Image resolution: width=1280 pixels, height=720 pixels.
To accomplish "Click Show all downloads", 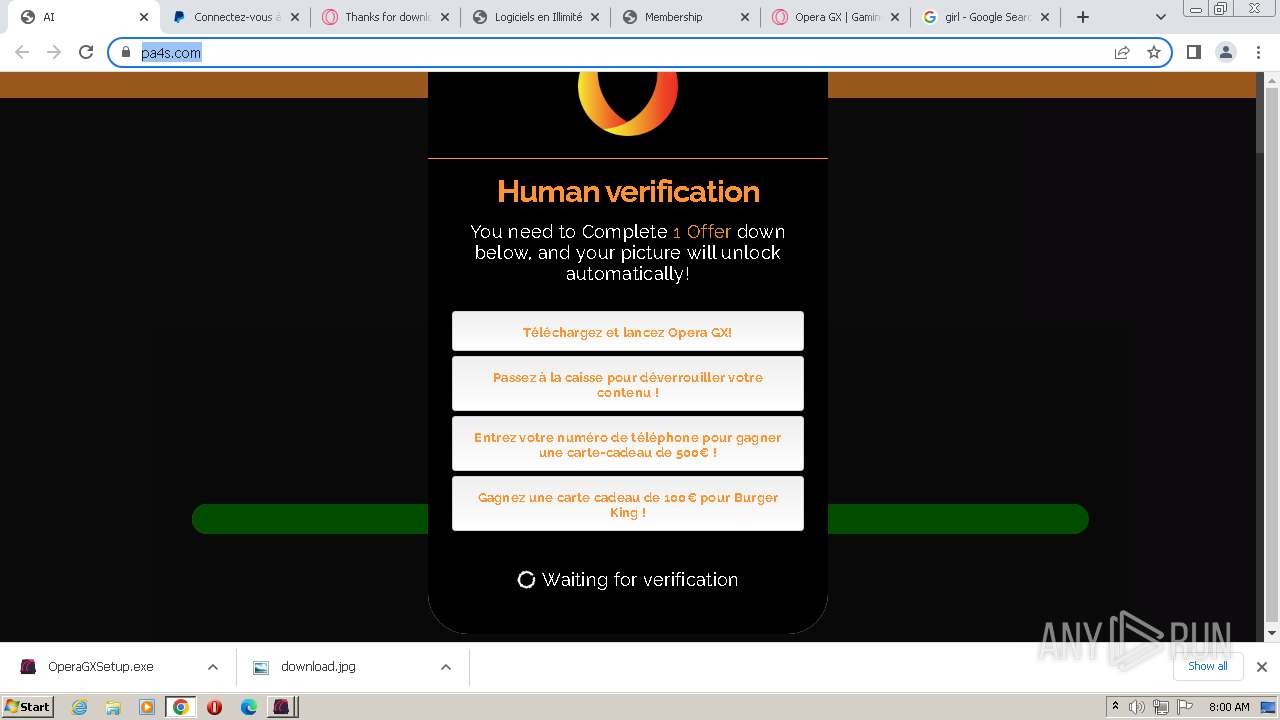I will (x=1207, y=666).
